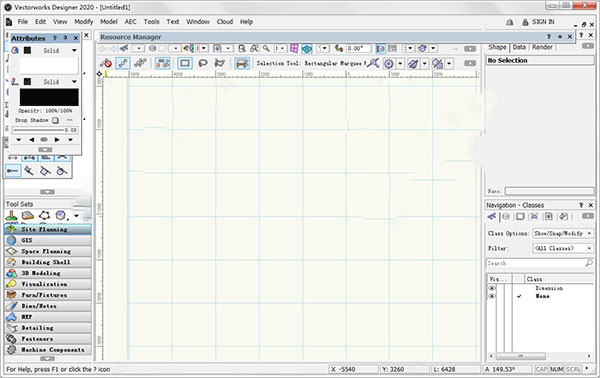Select the Lasso Marquee mode icon
The height and width of the screenshot is (378, 600).
point(203,63)
